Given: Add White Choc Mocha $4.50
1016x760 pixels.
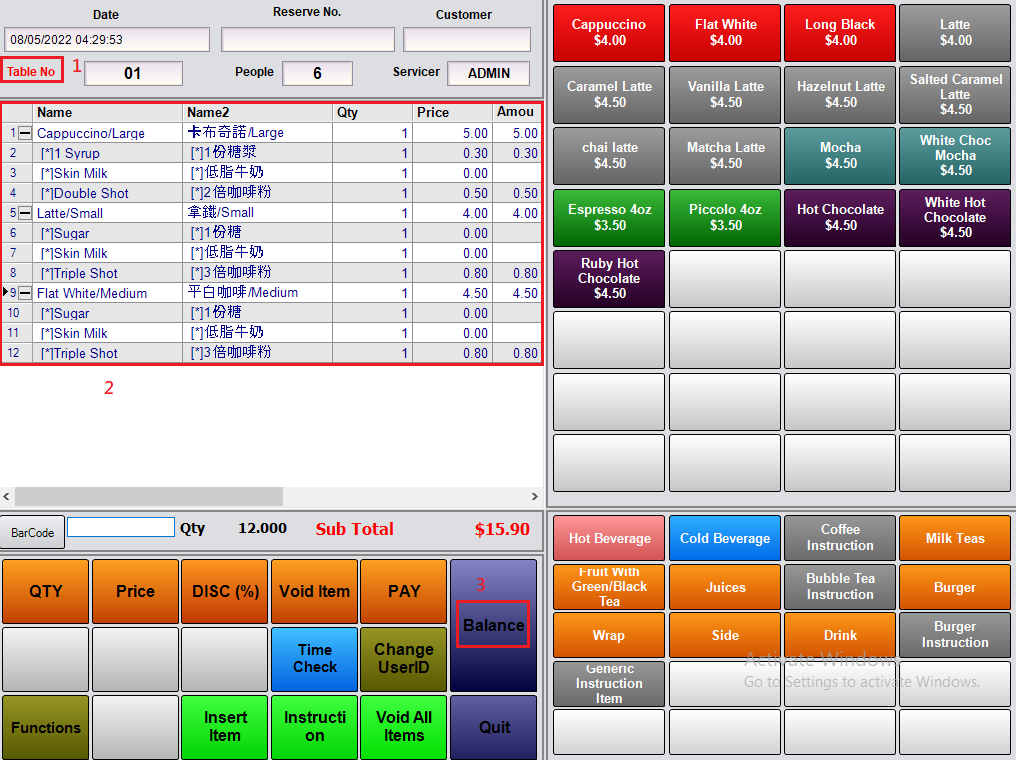Looking at the screenshot, I should point(955,156).
